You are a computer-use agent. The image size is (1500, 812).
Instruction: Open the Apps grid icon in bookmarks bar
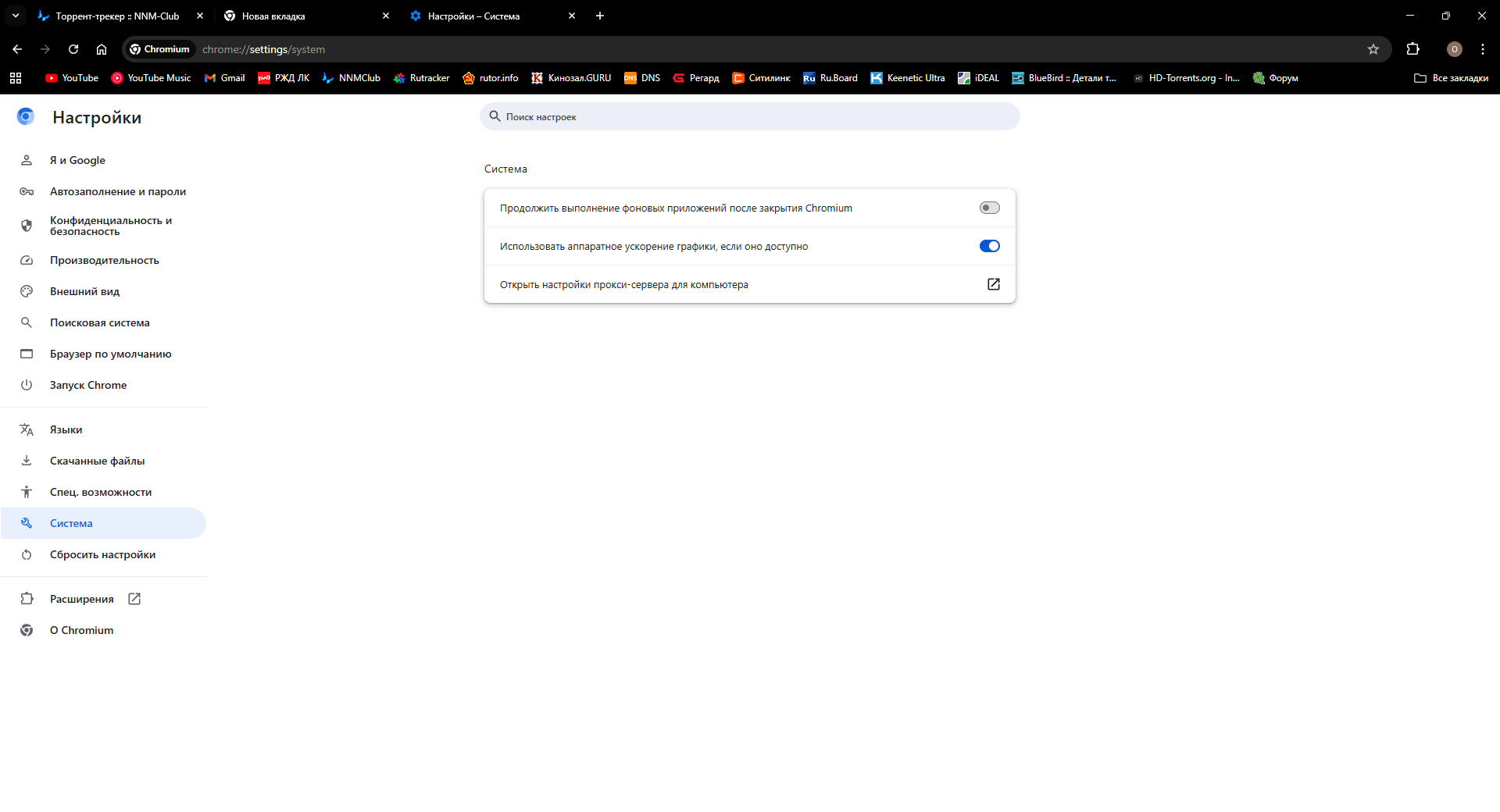(x=16, y=78)
